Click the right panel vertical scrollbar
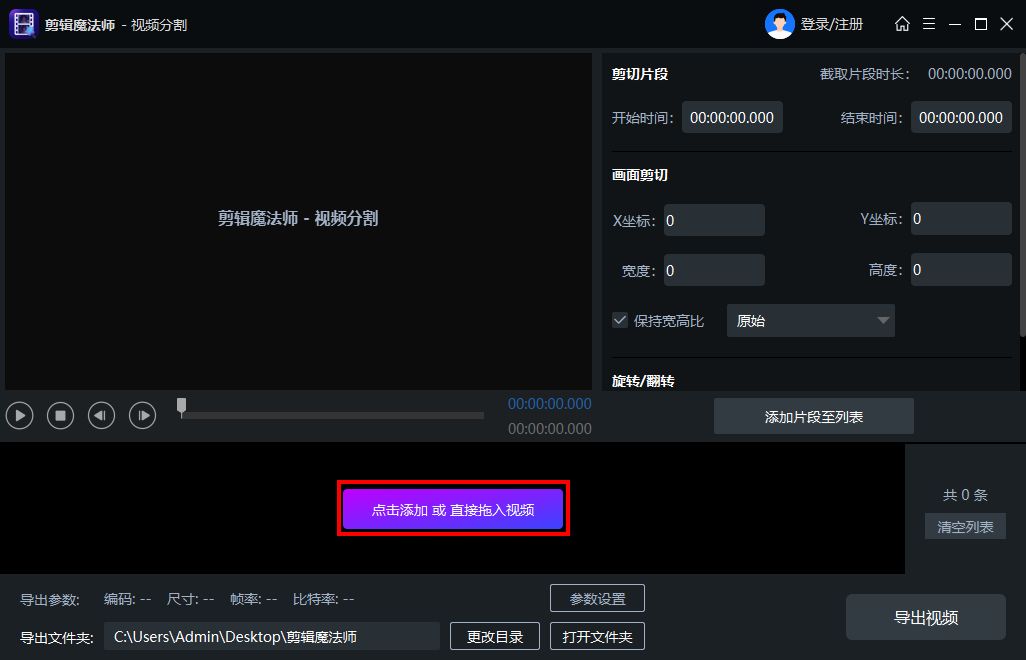This screenshot has width=1026, height=660. [x=1022, y=196]
